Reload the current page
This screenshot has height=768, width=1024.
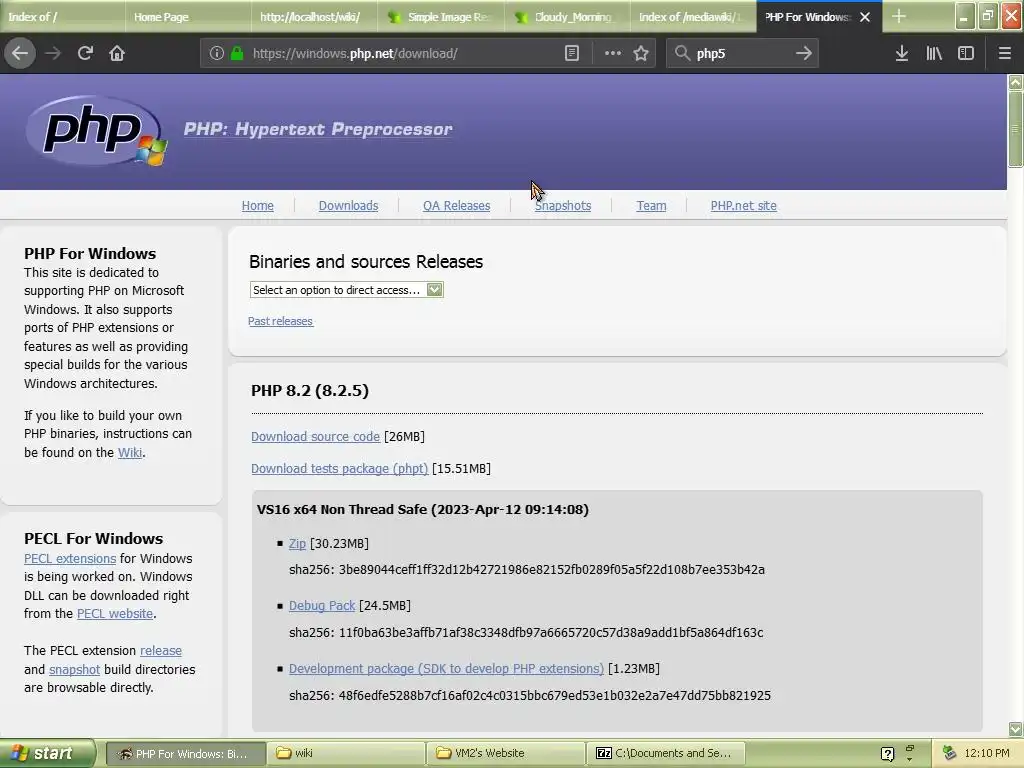tap(85, 53)
